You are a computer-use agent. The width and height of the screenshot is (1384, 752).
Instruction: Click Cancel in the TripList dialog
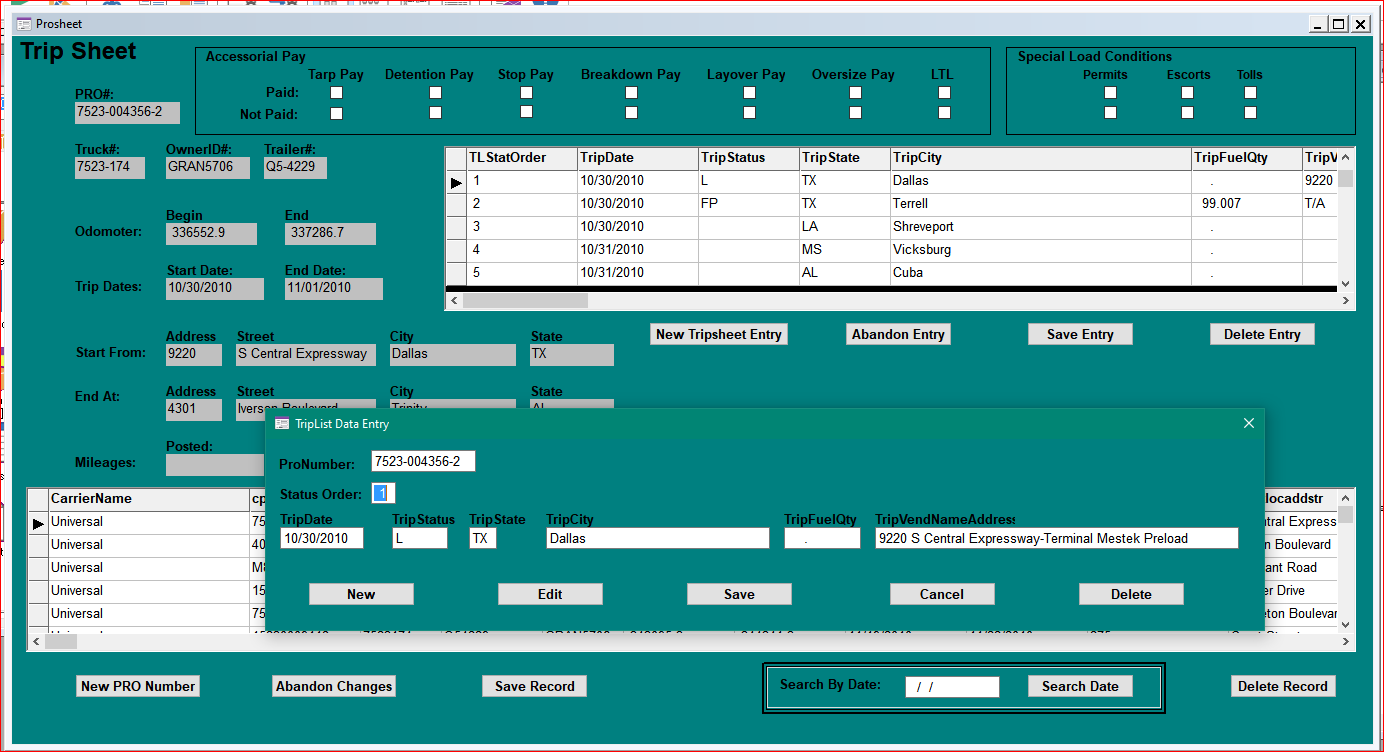coord(941,594)
